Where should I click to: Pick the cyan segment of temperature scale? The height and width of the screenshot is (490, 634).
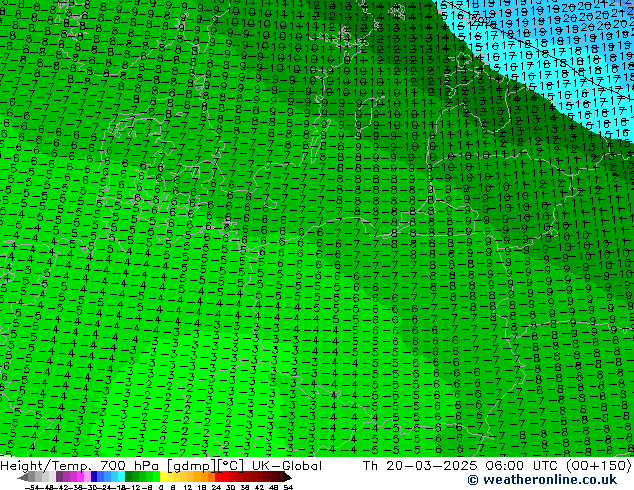coord(121,477)
